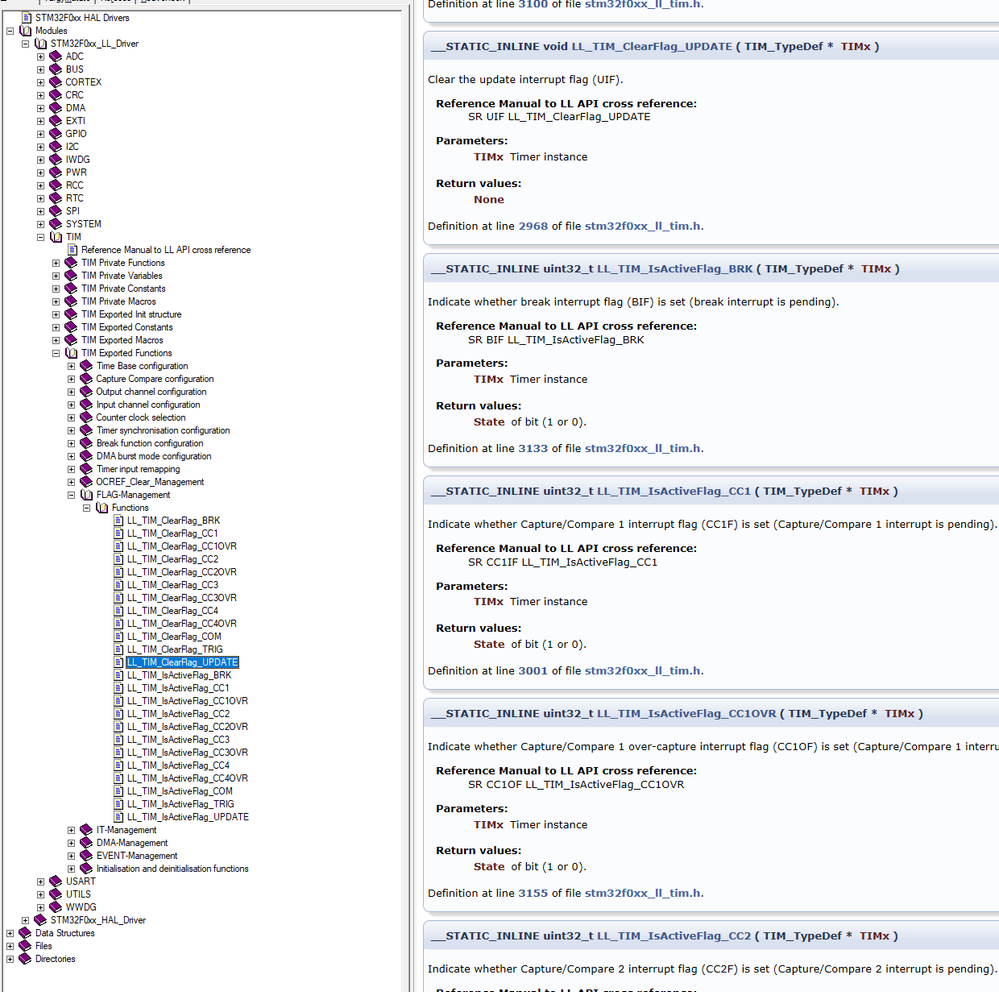Expand the DMA-Management node
Viewport: 999px width, 992px height.
point(71,843)
